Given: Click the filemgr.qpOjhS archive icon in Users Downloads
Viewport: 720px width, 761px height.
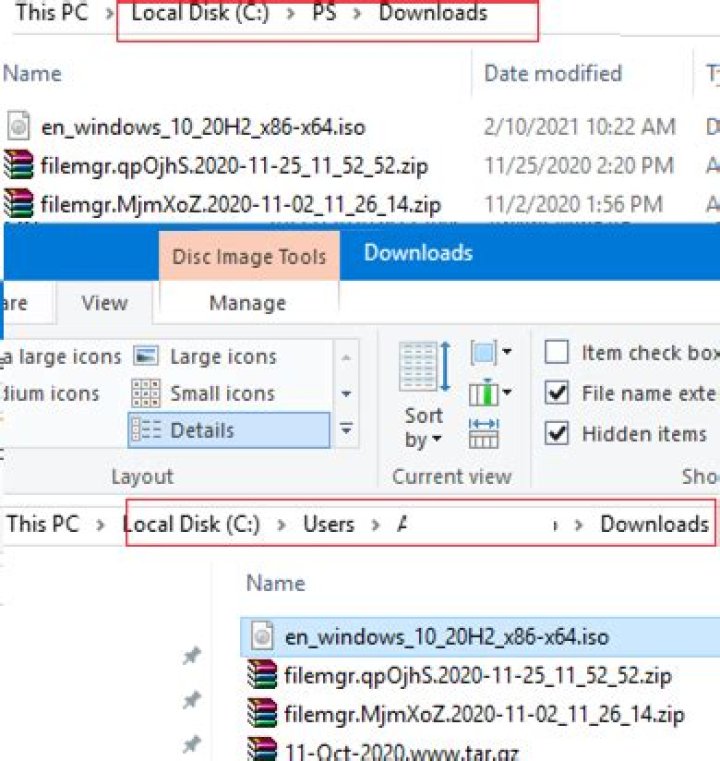Looking at the screenshot, I should click(262, 675).
